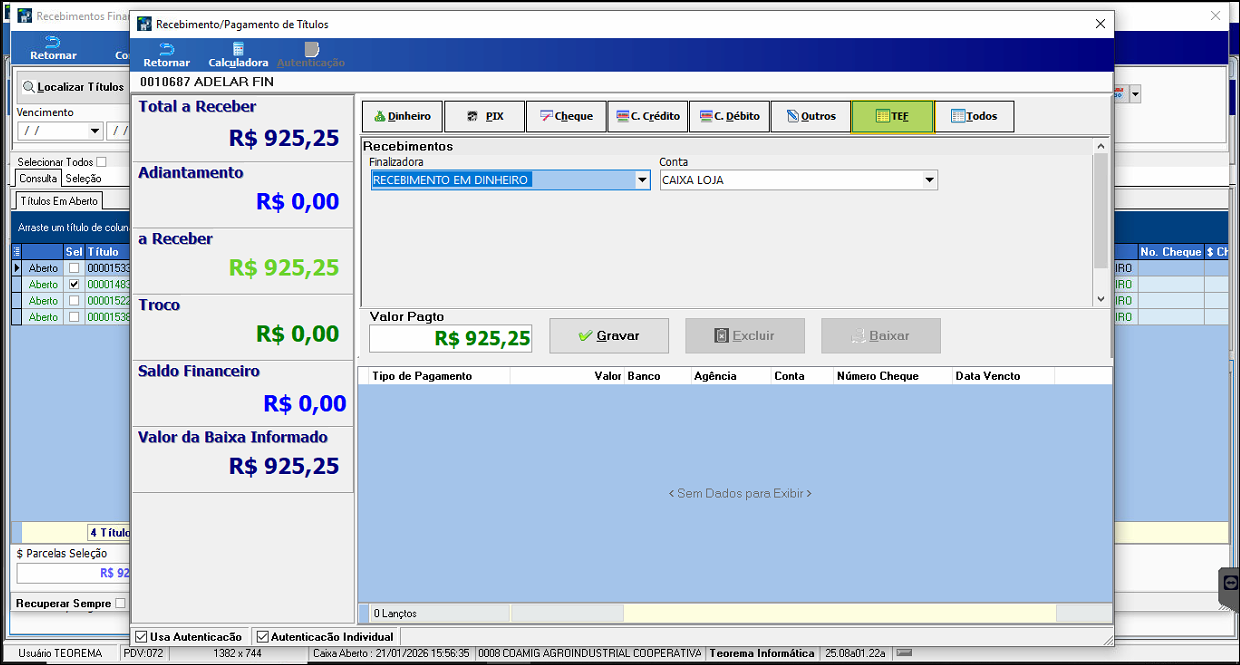Image resolution: width=1240 pixels, height=665 pixels.
Task: Pick C. Crédito payment method
Action: point(647,117)
